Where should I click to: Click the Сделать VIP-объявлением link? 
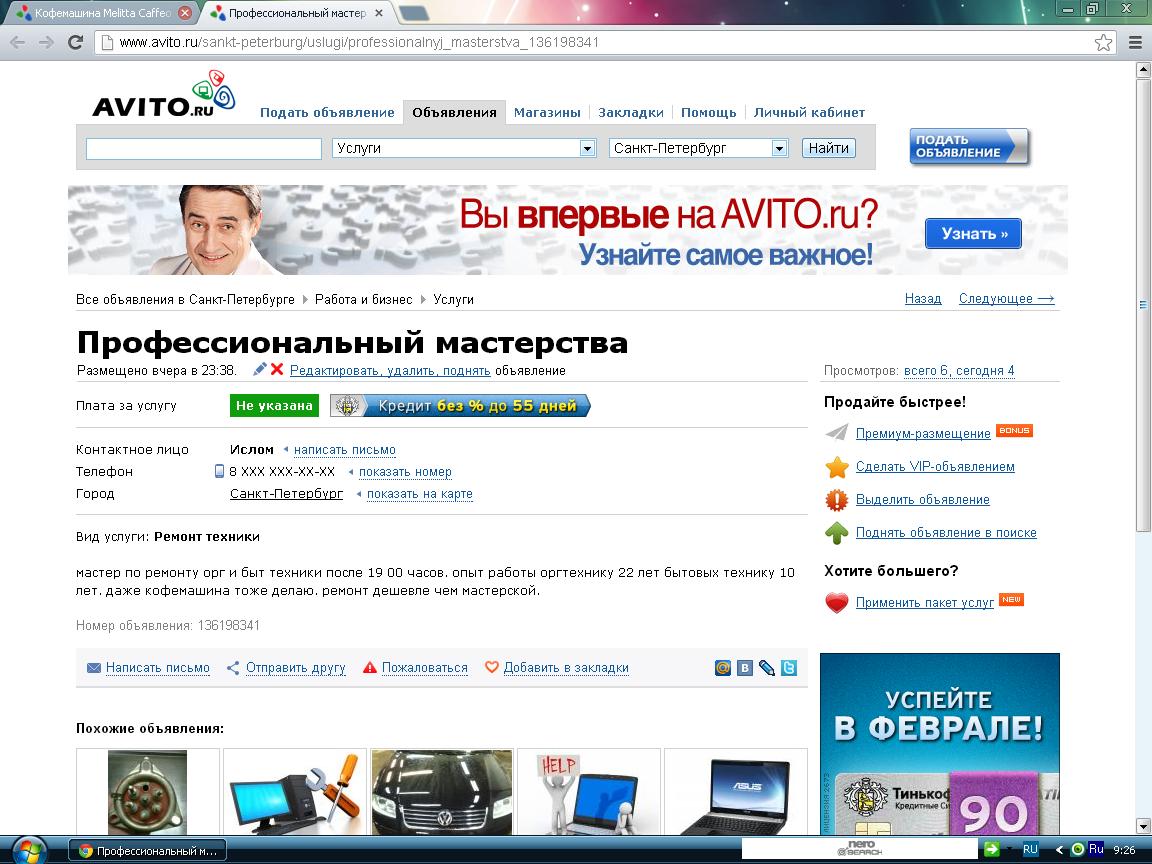pos(935,467)
